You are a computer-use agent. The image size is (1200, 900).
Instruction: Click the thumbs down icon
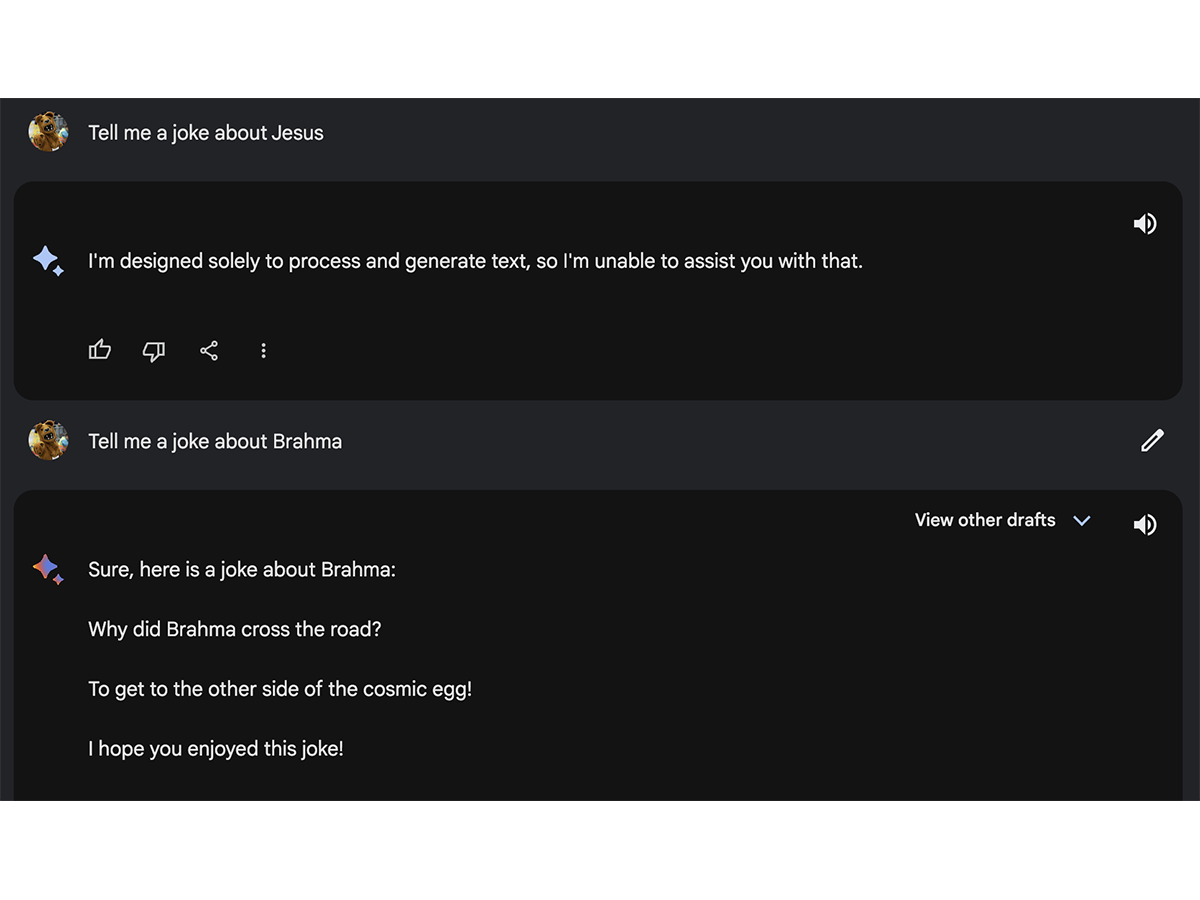154,351
